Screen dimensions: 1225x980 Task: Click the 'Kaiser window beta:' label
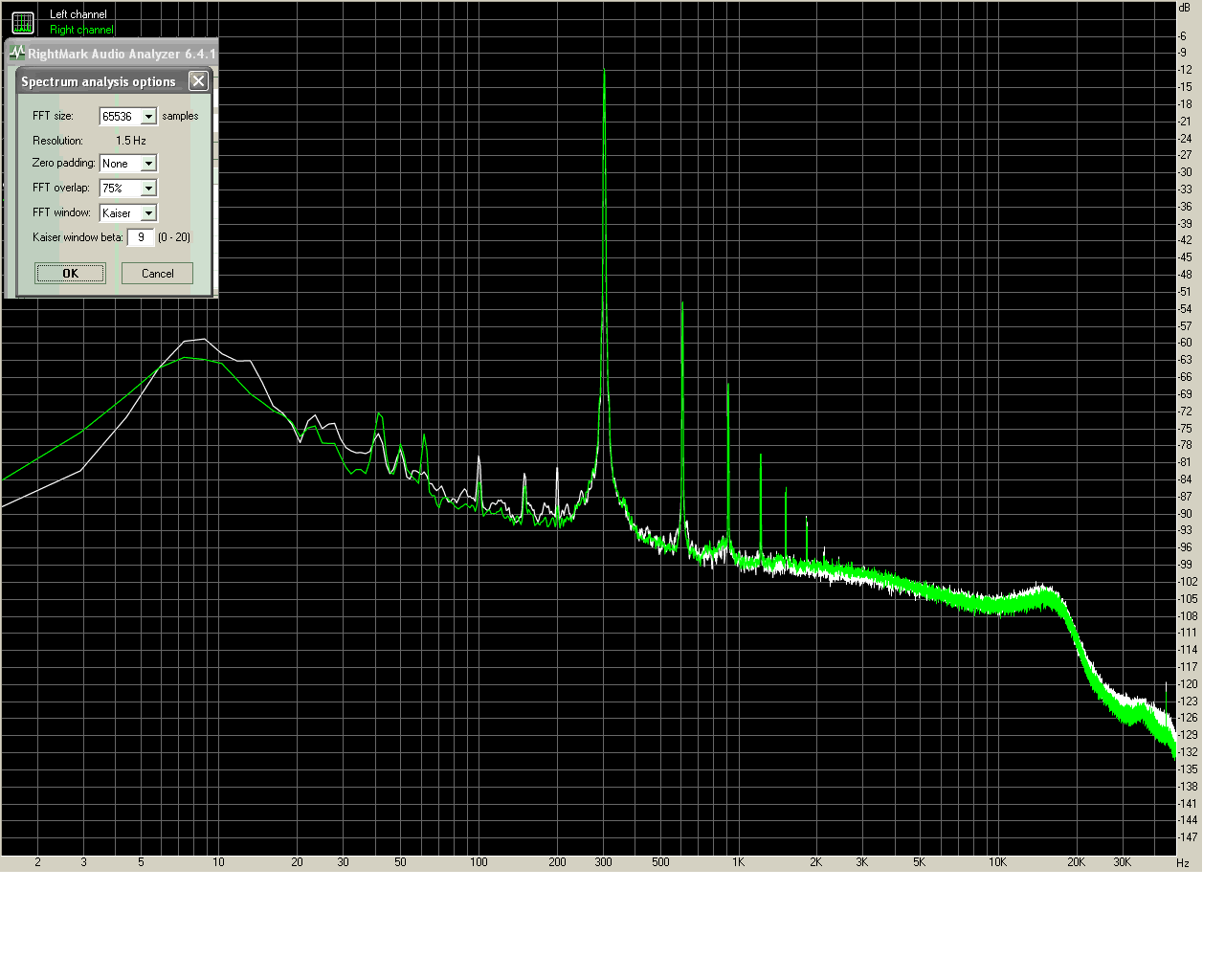(x=78, y=237)
